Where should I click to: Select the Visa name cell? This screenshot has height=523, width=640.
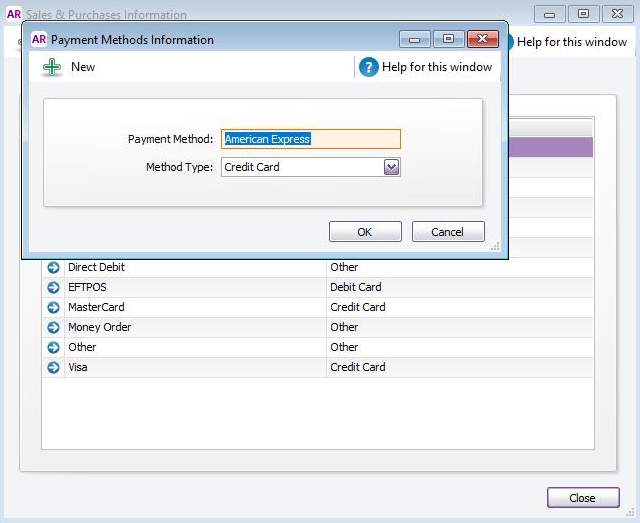[196, 367]
